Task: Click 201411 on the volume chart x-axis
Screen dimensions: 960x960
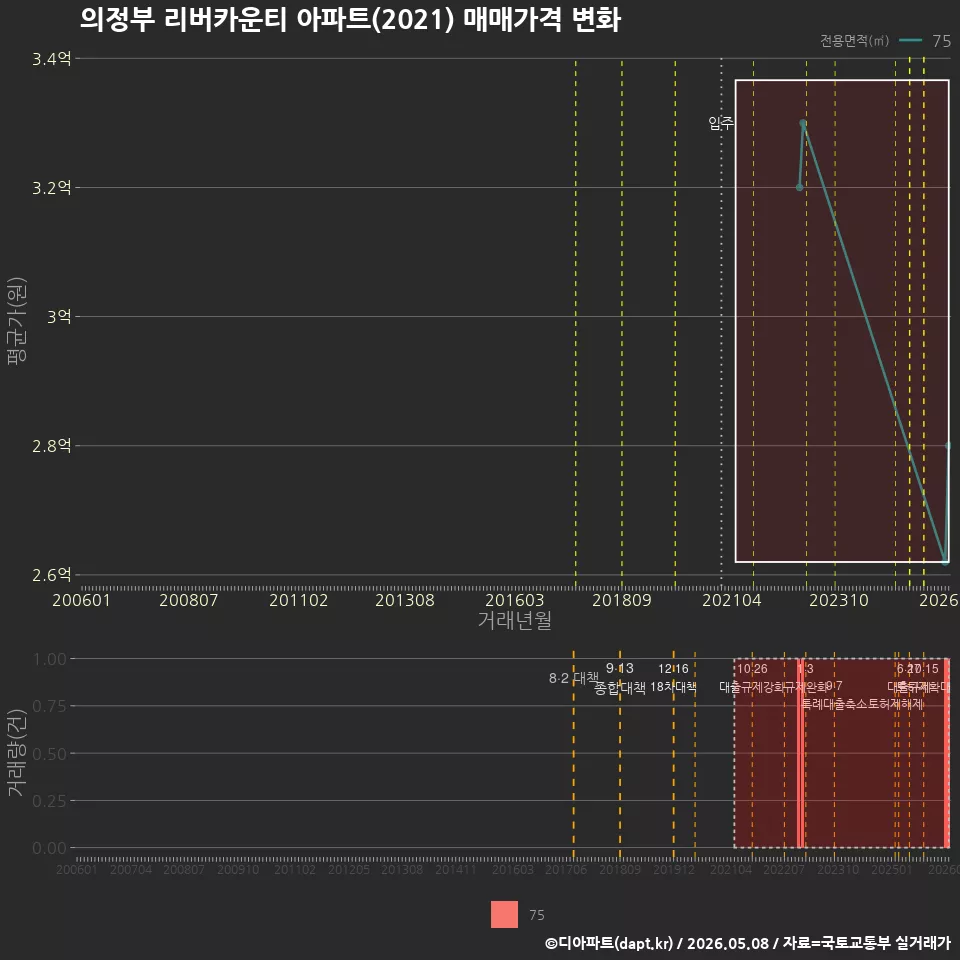Action: (456, 869)
